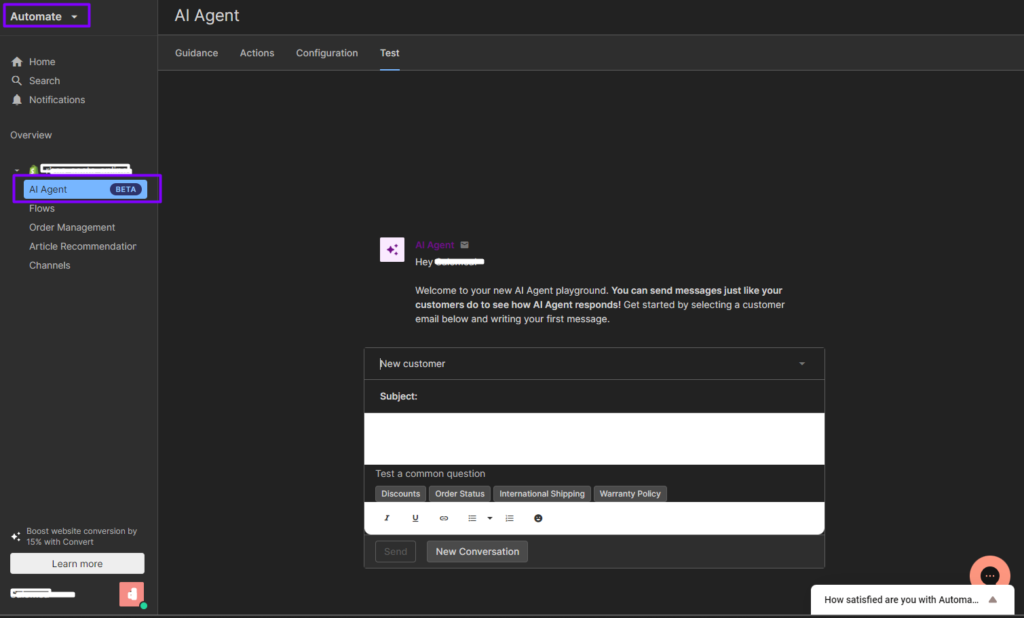
Task: Click the satisfaction survey text
Action: (x=901, y=600)
